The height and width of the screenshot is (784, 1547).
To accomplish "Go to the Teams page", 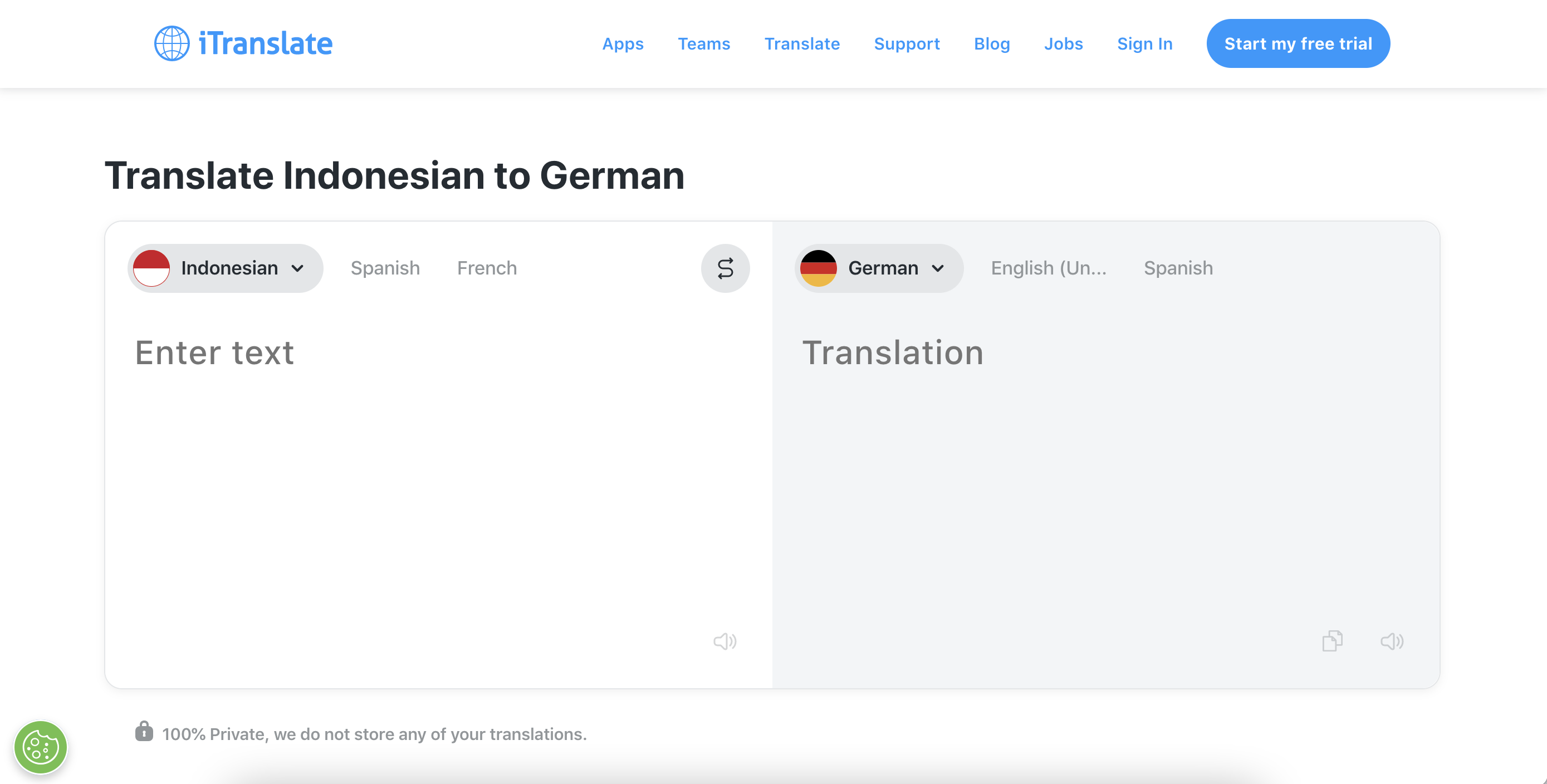I will [703, 44].
